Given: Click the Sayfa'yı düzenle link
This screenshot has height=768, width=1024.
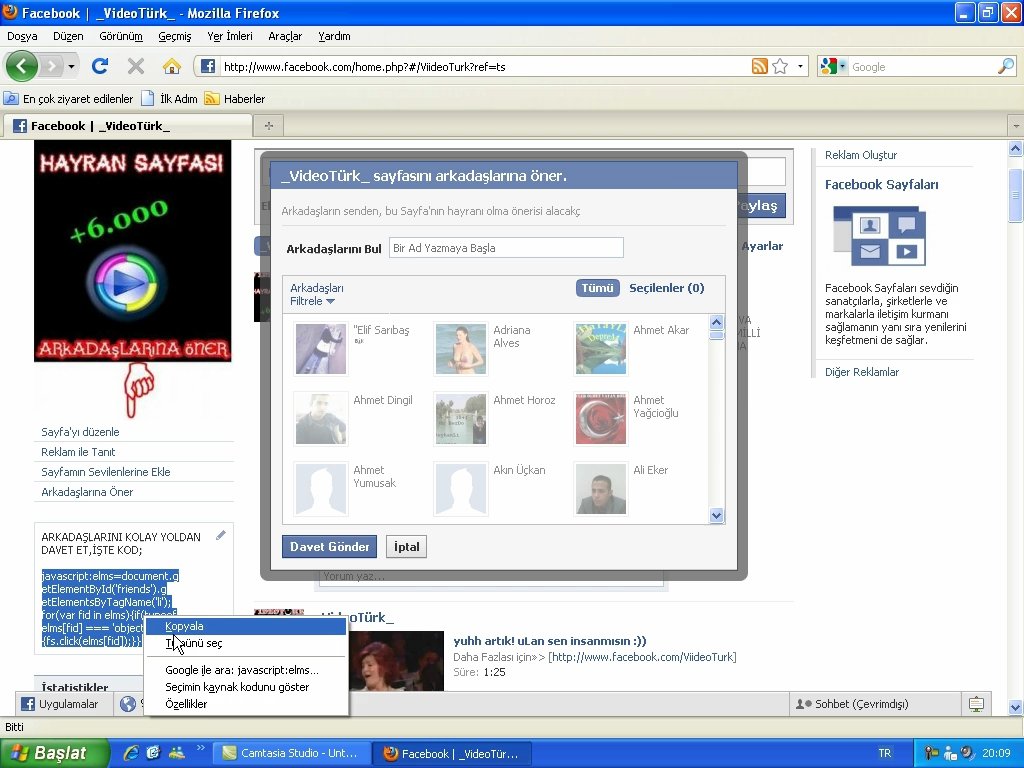Looking at the screenshot, I should (x=80, y=432).
